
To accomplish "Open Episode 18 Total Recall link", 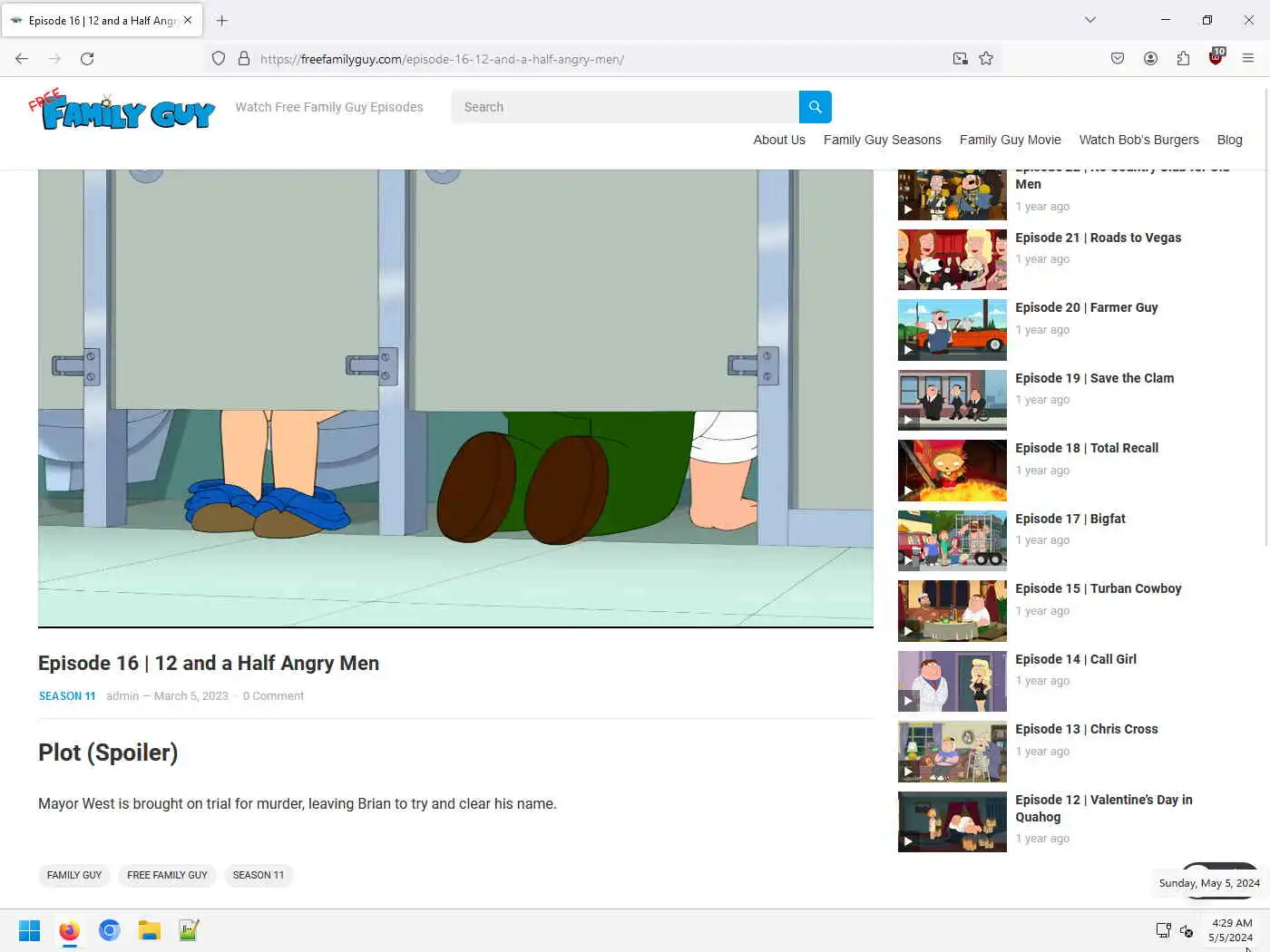I will point(1087,448).
